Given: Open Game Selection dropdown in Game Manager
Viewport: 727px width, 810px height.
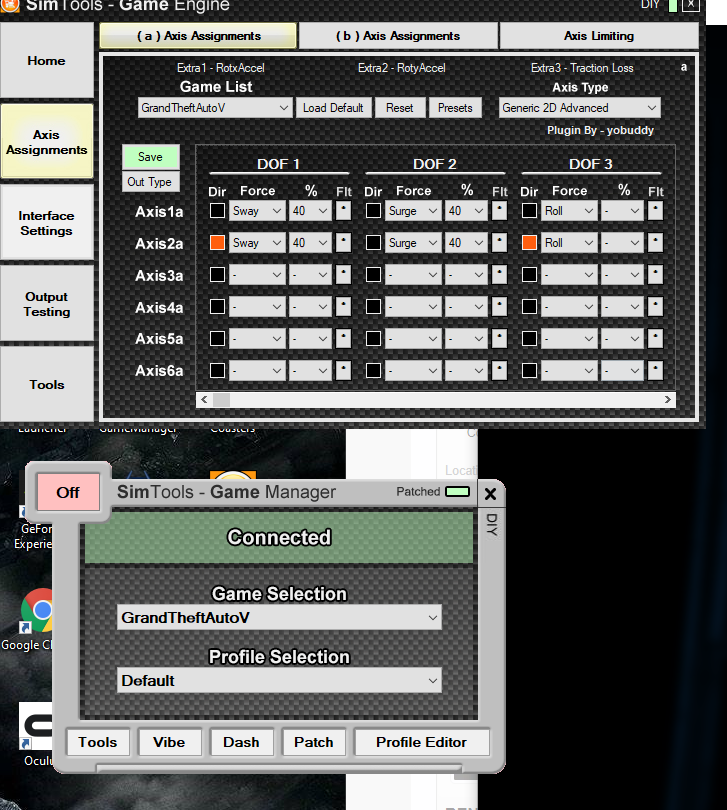Looking at the screenshot, I should 279,618.
